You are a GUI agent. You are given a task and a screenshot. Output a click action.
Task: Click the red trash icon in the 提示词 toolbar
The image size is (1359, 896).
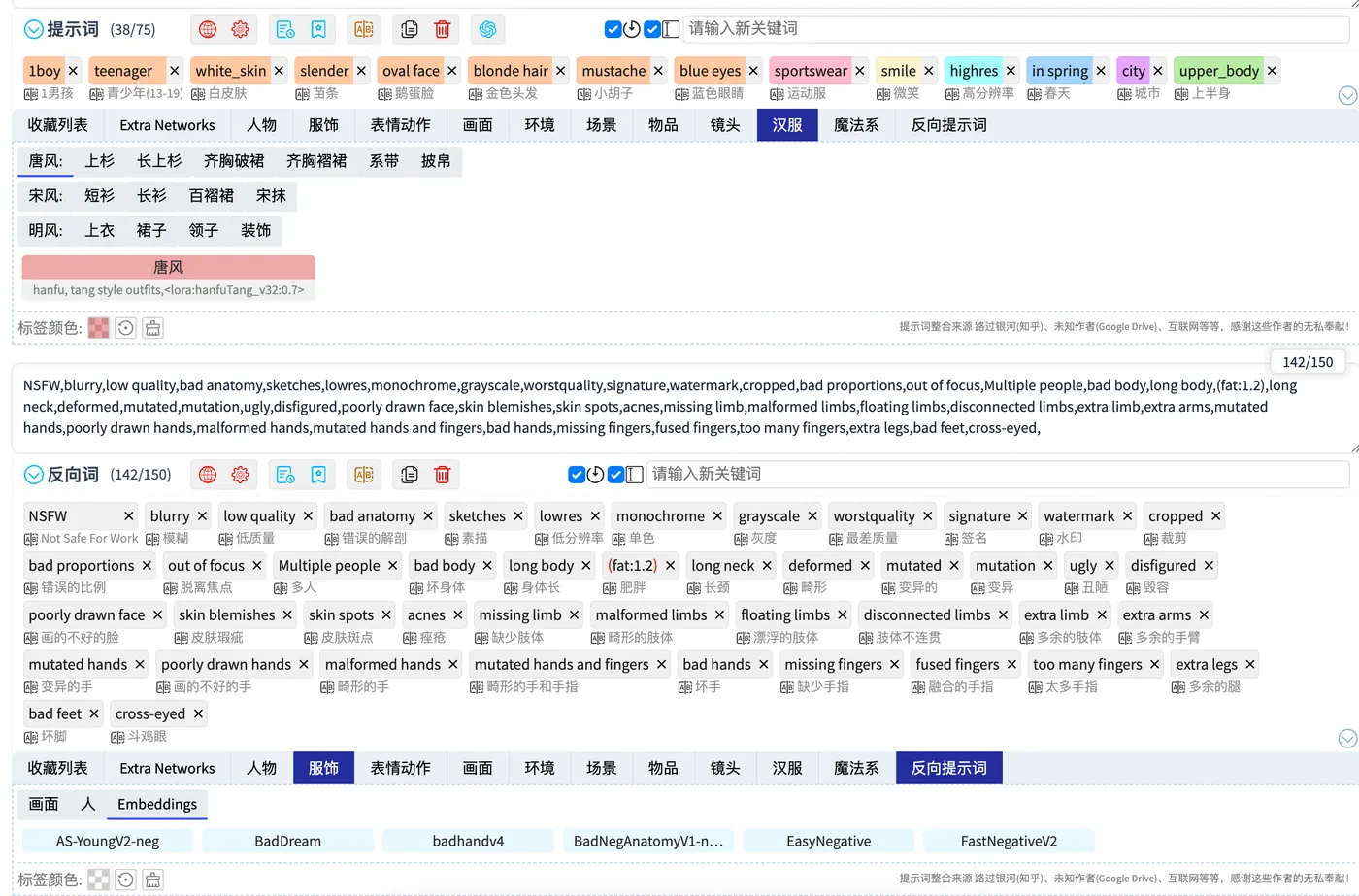pos(443,29)
